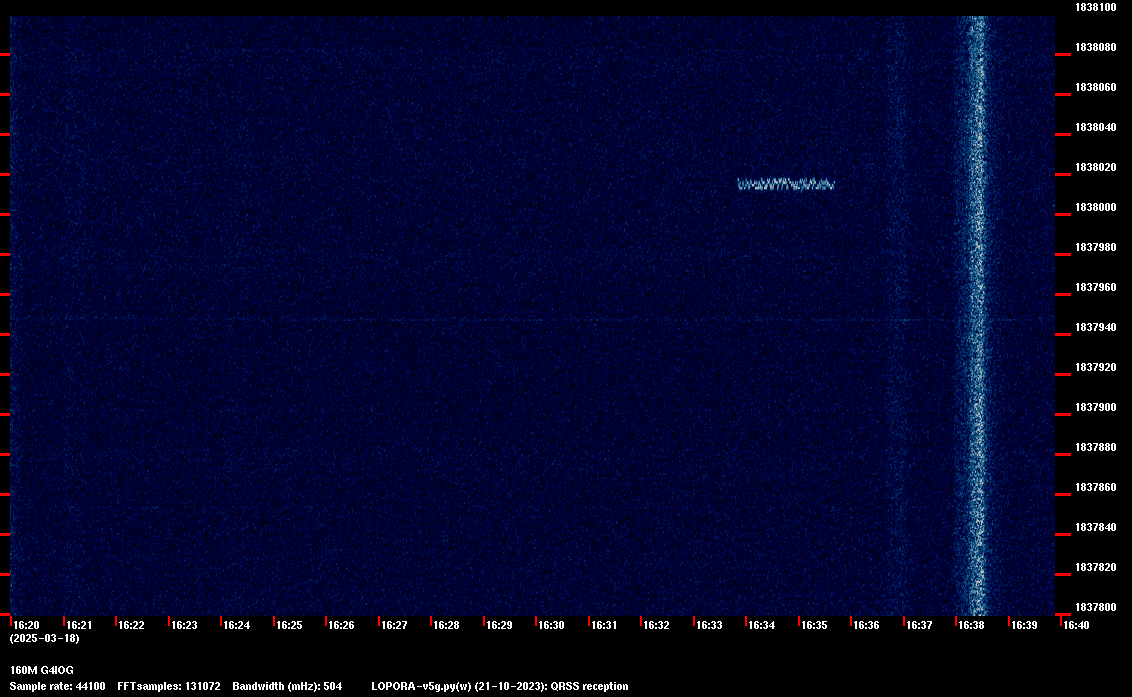Click the faint horizontal carrier line near 1837945
This screenshot has height=697, width=1132.
click(532, 319)
